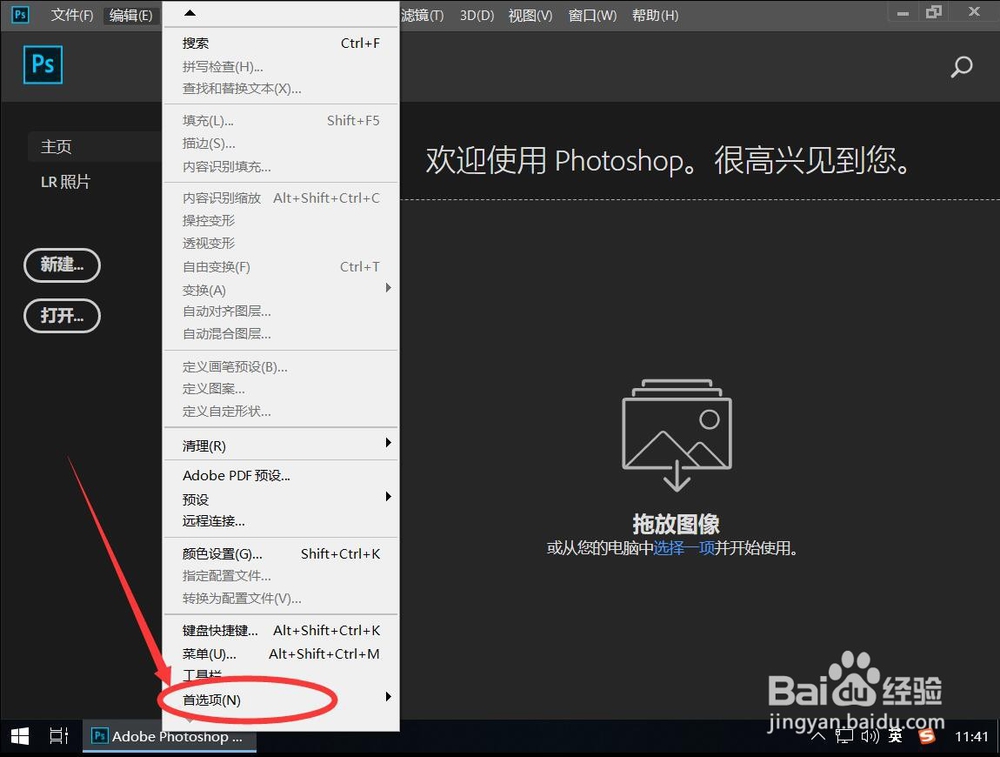1000x757 pixels.
Task: Open the 文件(F) menu
Action: click(x=71, y=15)
